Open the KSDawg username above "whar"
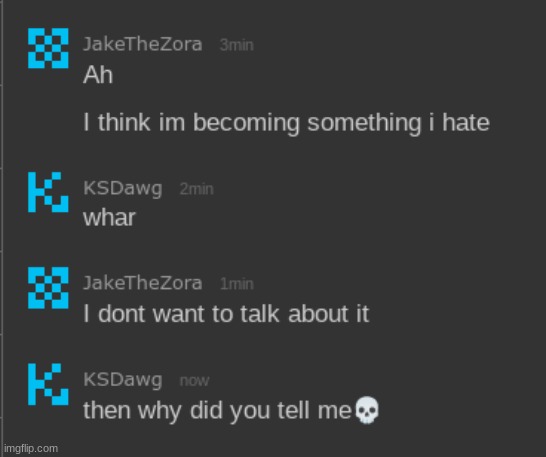Image resolution: width=546 pixels, height=457 pixels. coord(123,188)
